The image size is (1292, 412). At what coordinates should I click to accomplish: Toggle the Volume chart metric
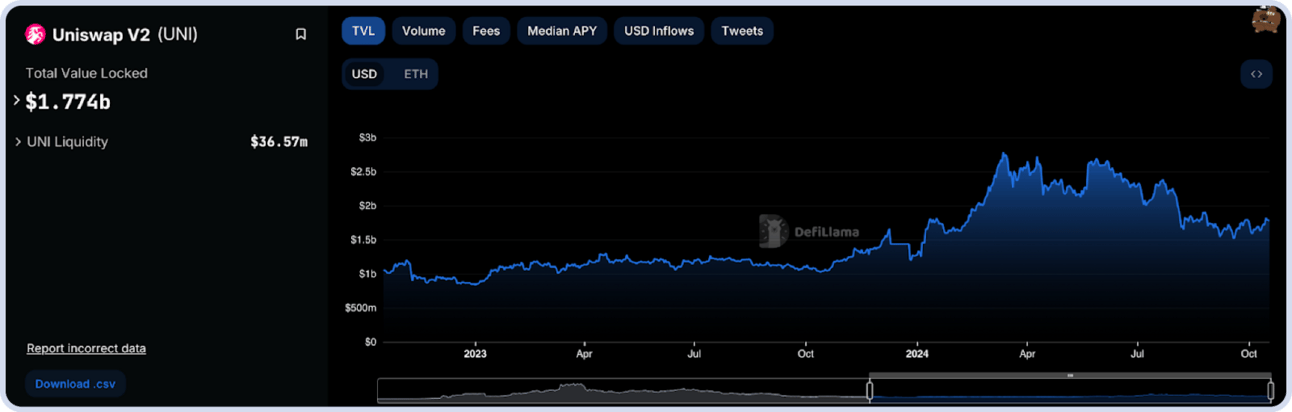tap(424, 31)
